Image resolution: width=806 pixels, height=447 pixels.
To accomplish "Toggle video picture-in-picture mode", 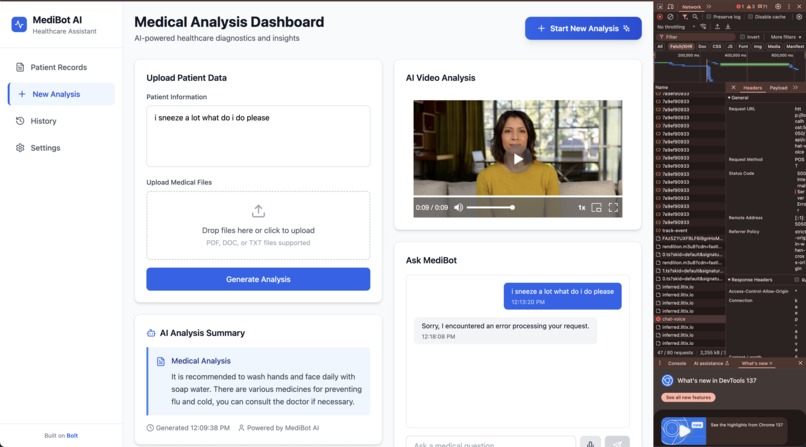I will [x=596, y=208].
